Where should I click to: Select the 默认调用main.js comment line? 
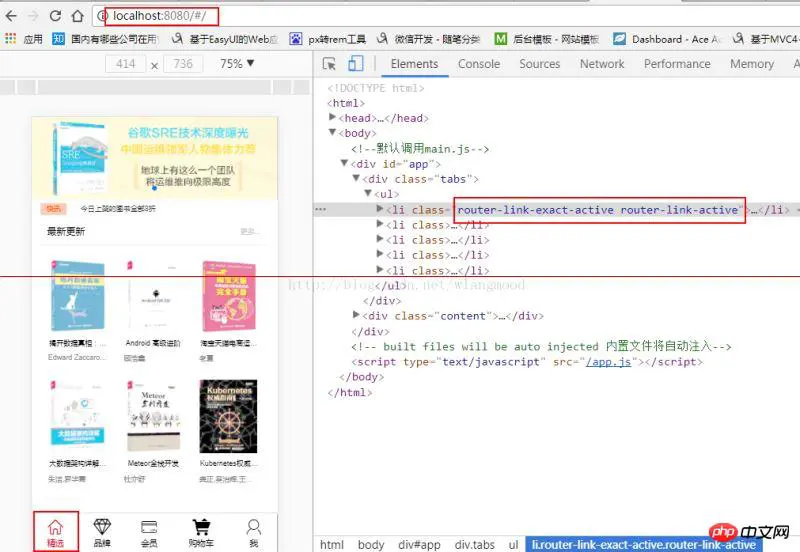pyautogui.click(x=420, y=149)
